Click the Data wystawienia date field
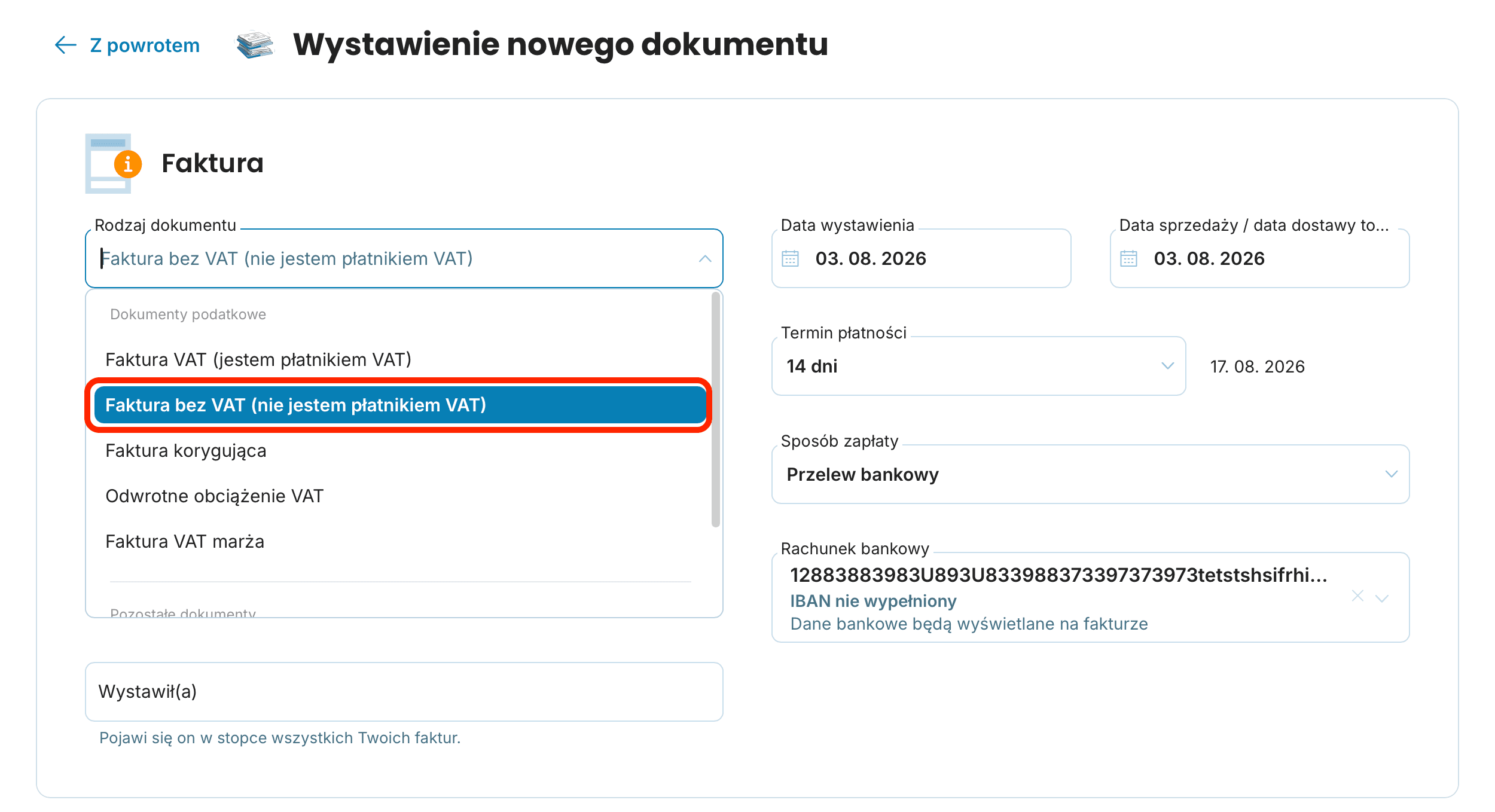This screenshot has width=1495, height=812. [x=921, y=258]
